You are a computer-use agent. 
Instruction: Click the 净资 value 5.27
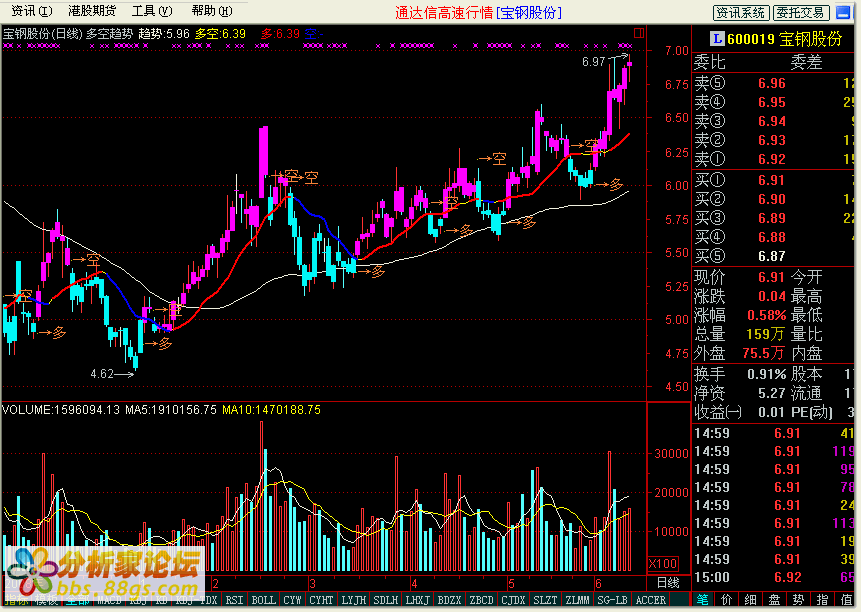pyautogui.click(x=771, y=394)
